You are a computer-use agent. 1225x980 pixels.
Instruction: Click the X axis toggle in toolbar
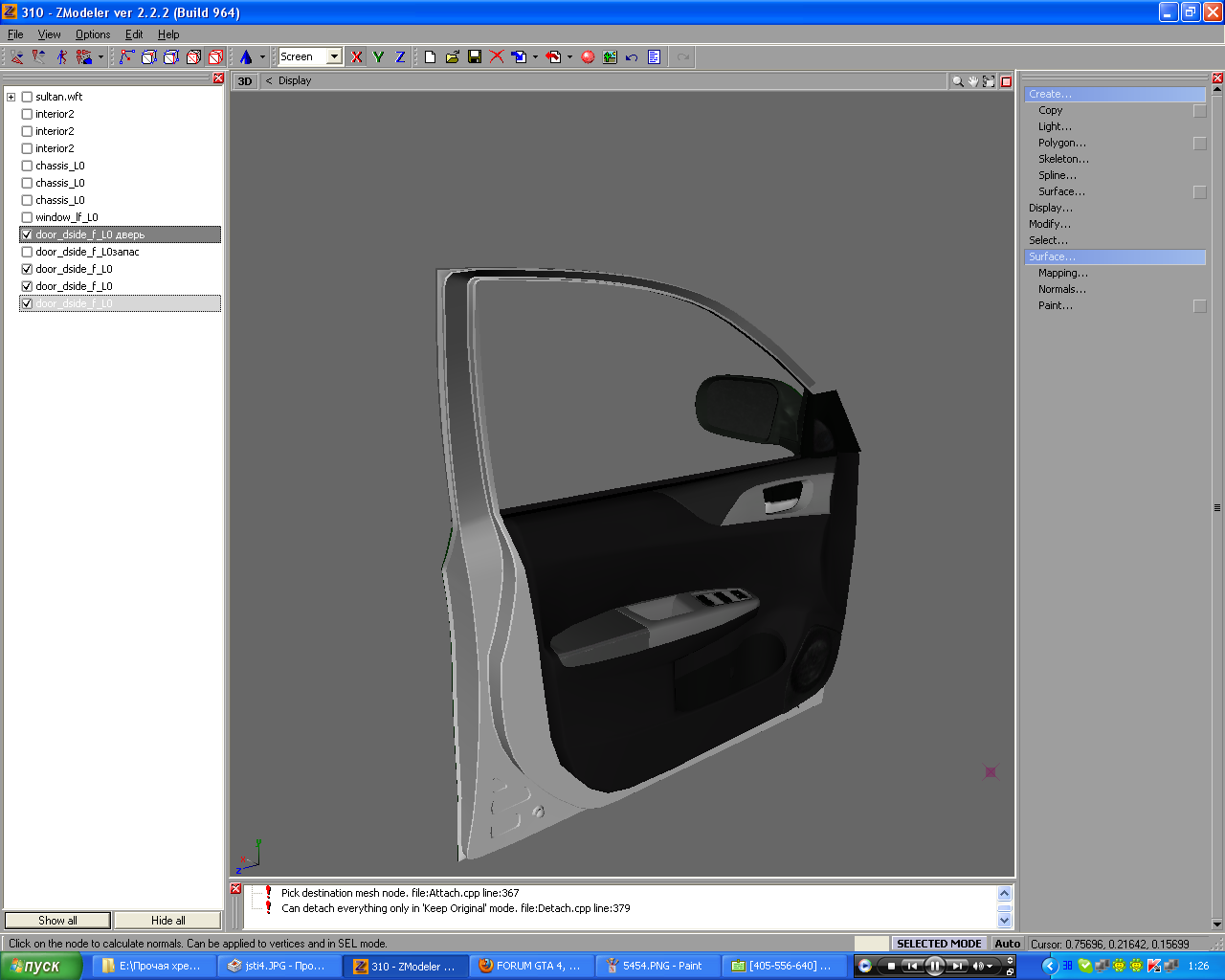click(357, 57)
